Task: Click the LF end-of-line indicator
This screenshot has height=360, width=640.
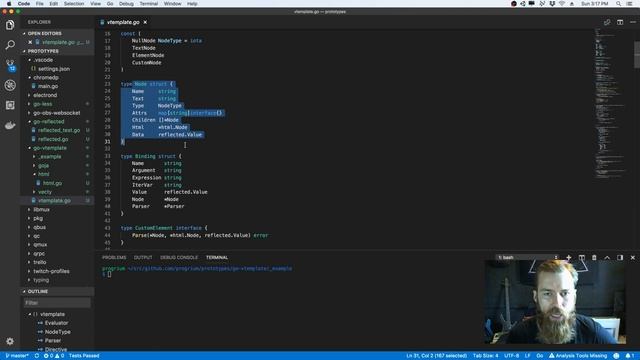Action: click(527, 356)
